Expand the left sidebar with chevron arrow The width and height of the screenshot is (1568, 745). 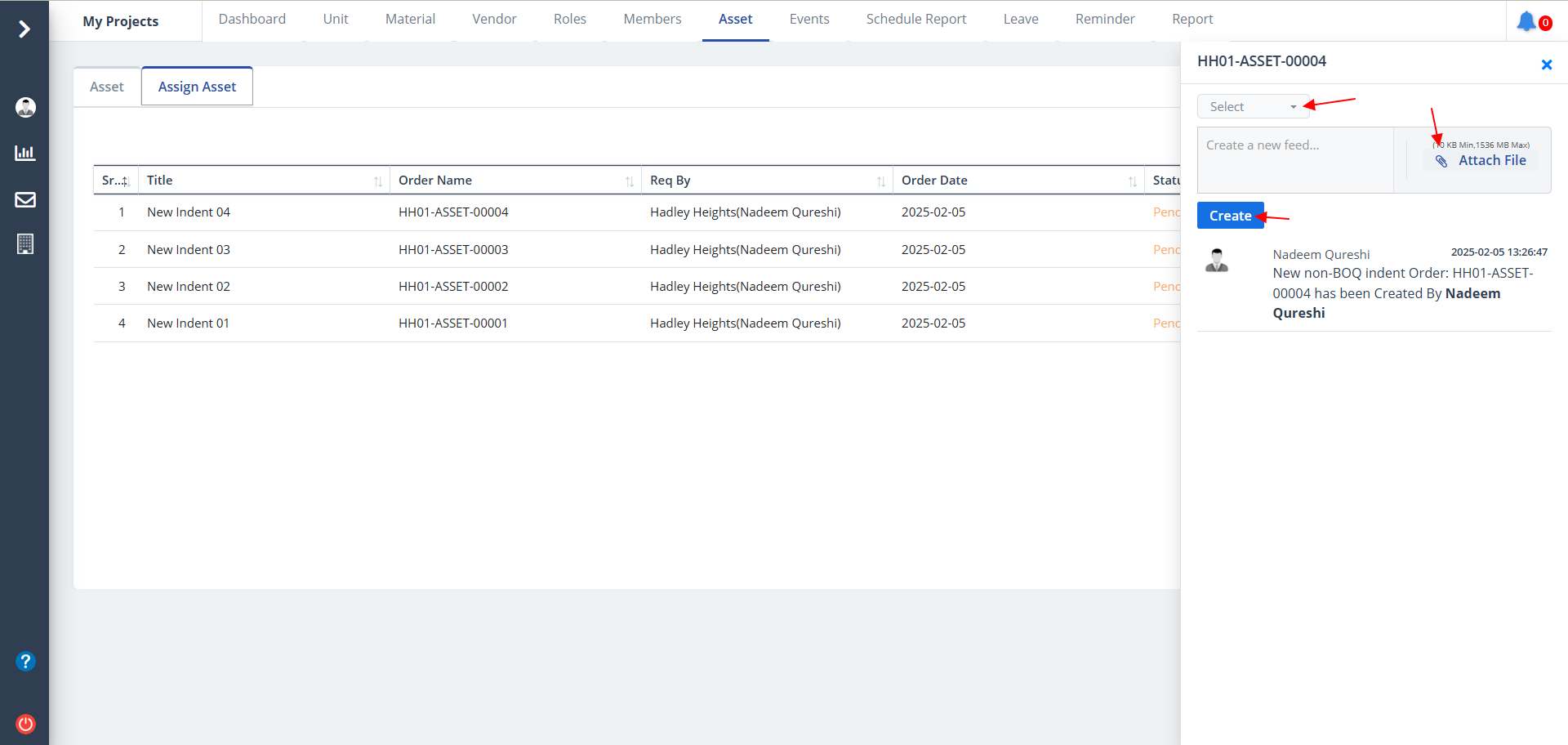24,29
